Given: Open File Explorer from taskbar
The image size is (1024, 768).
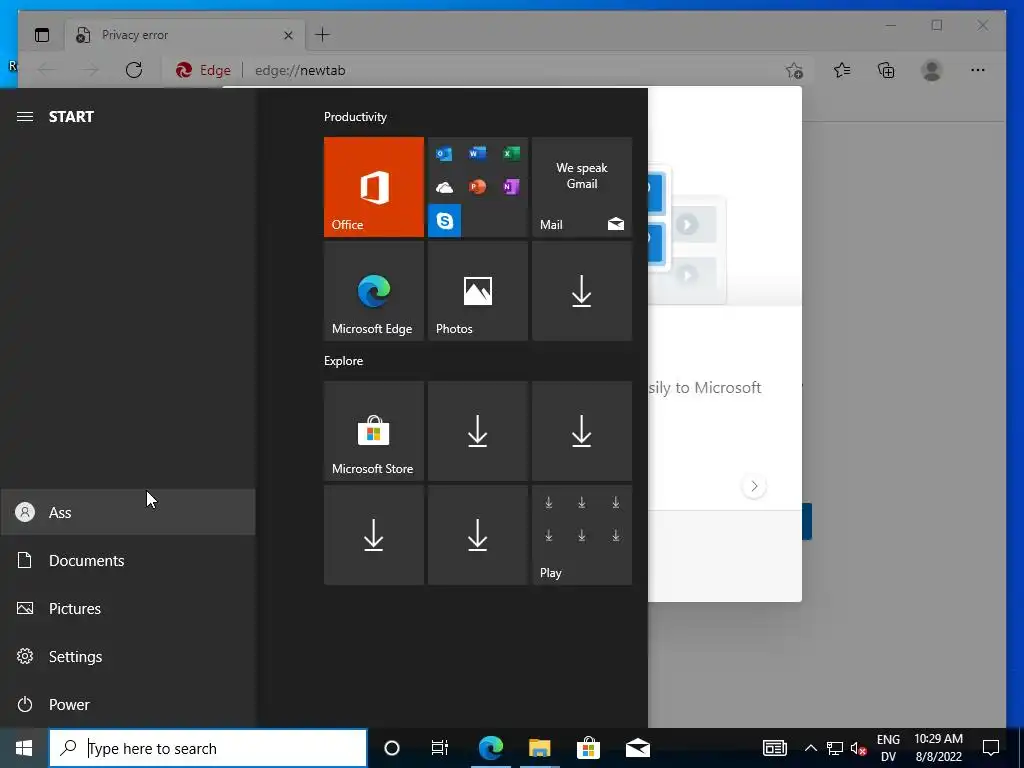Looking at the screenshot, I should click(x=539, y=748).
